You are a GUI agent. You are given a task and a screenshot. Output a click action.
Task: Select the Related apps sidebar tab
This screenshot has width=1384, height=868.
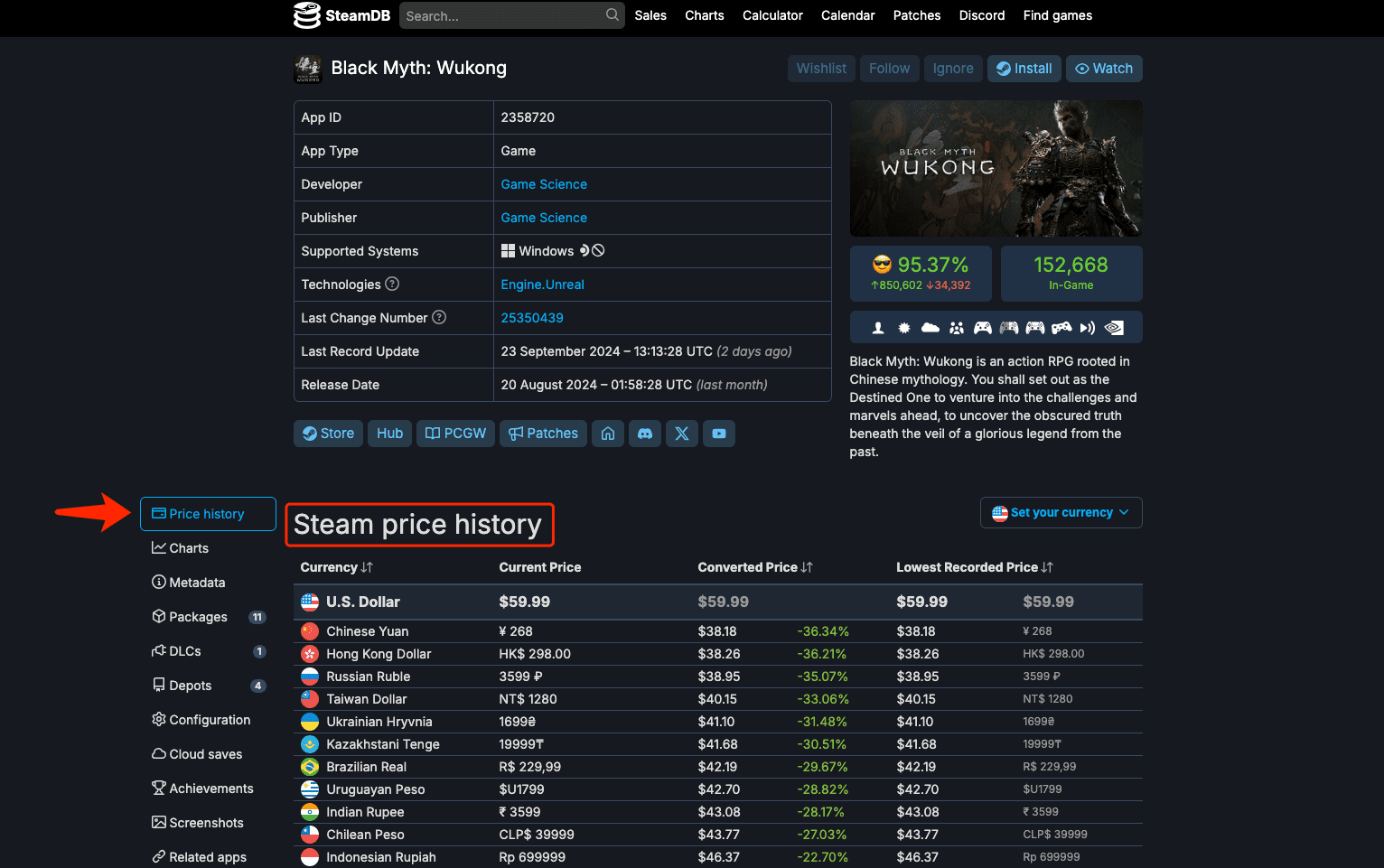(x=208, y=857)
